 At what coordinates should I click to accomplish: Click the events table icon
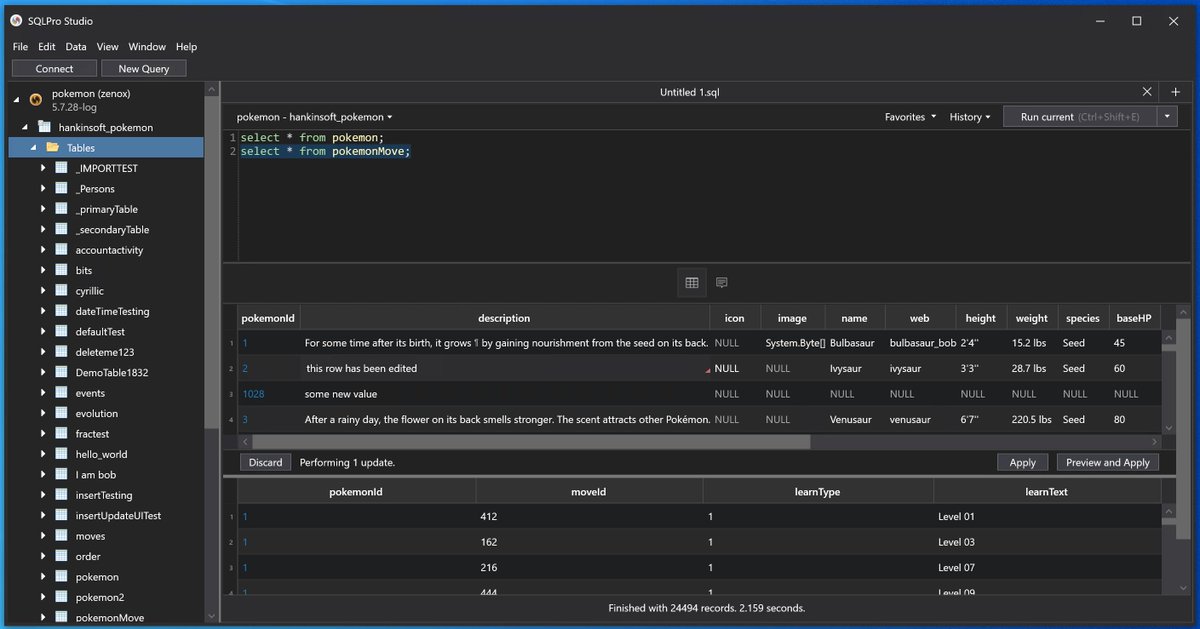click(x=61, y=393)
